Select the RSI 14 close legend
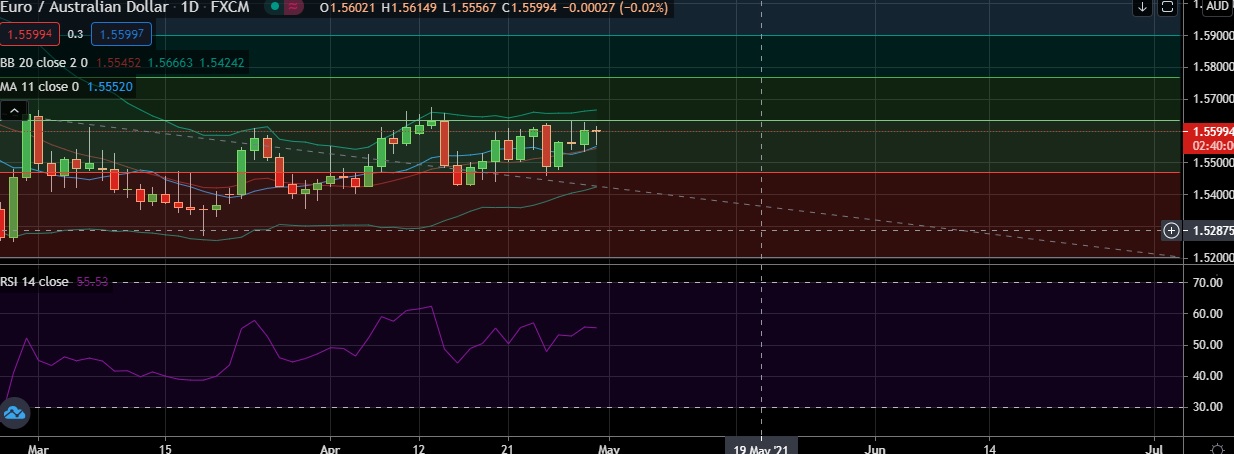Viewport: 1234px width, 454px height. (35, 282)
